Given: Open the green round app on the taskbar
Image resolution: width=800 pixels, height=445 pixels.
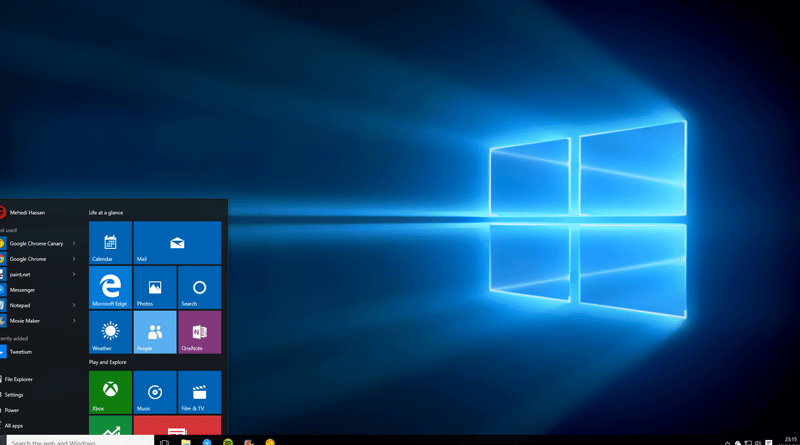Looking at the screenshot, I should coord(228,442).
